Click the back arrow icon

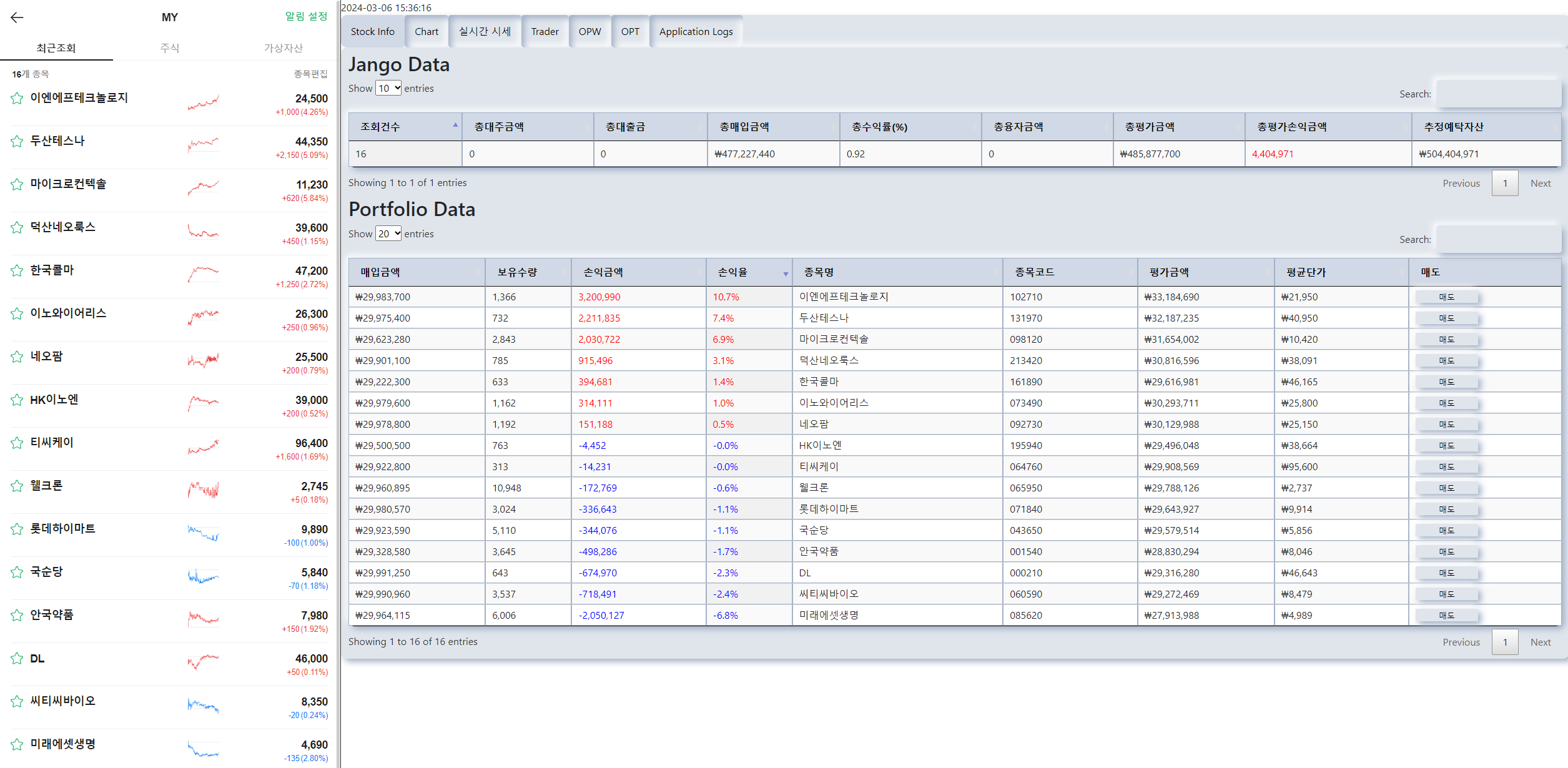[17, 17]
